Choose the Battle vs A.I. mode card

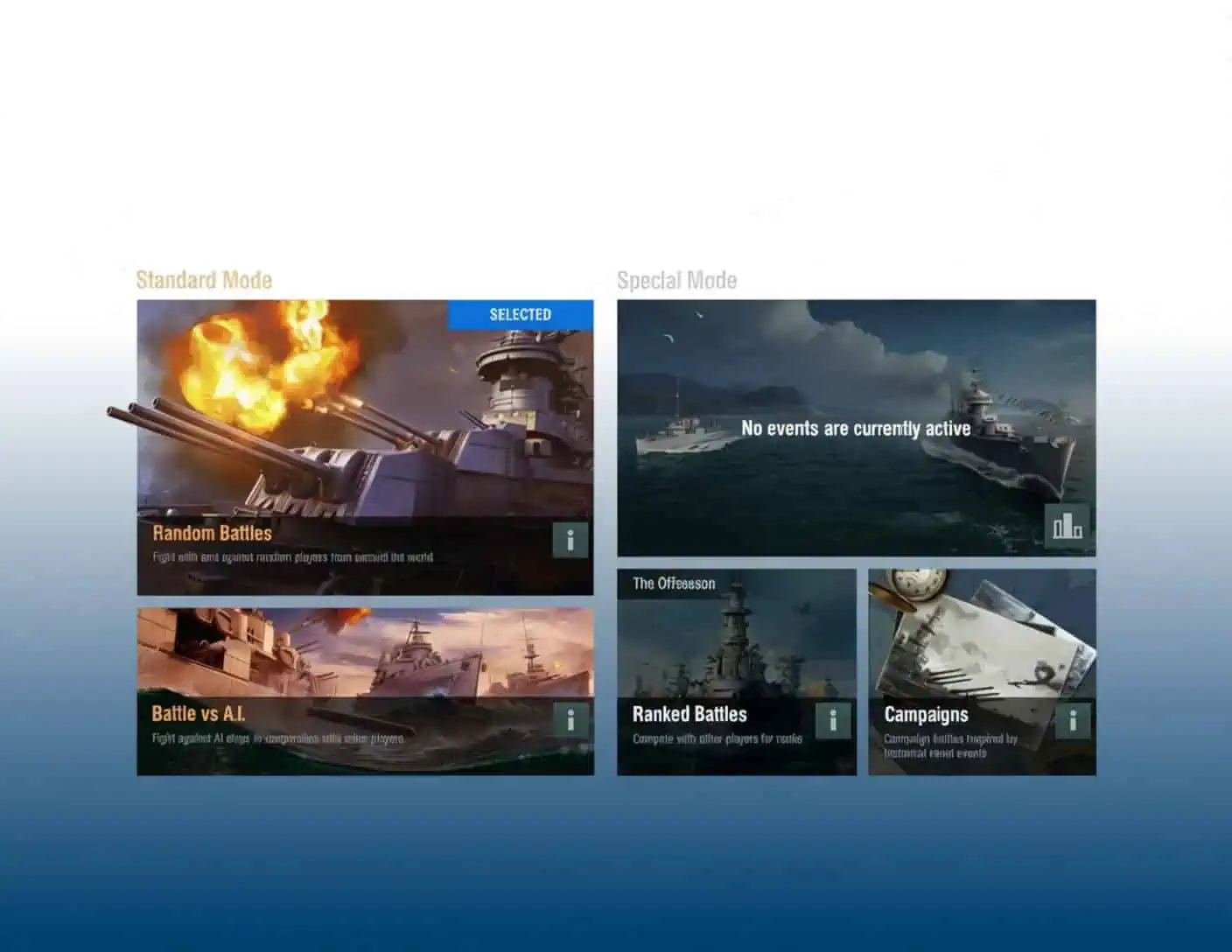click(x=365, y=691)
